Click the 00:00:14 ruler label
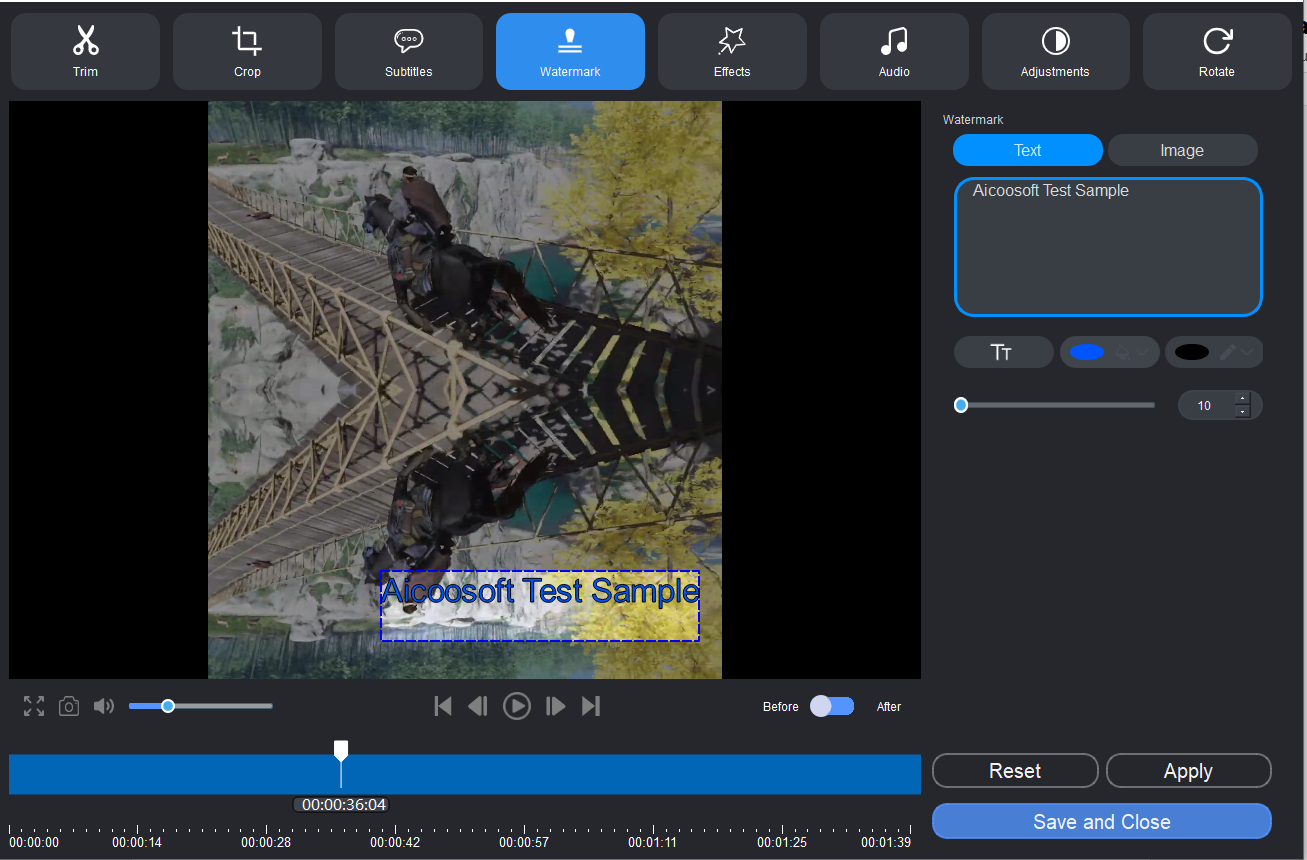 pyautogui.click(x=137, y=843)
